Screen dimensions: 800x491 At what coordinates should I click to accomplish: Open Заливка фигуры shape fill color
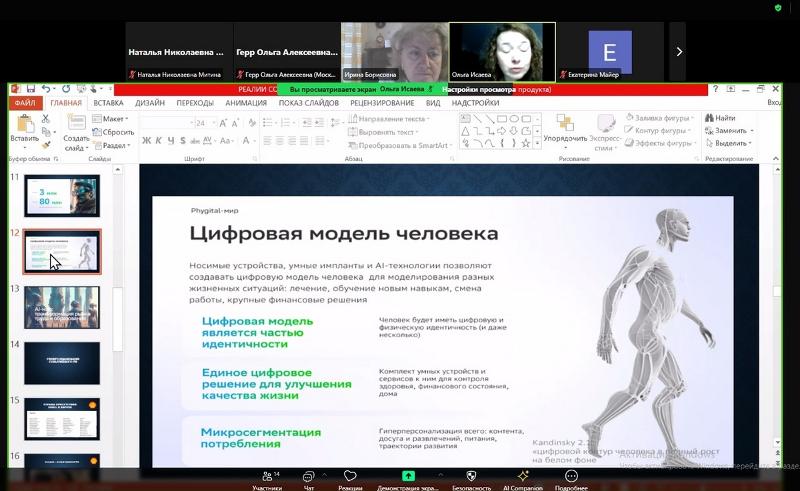(x=661, y=118)
